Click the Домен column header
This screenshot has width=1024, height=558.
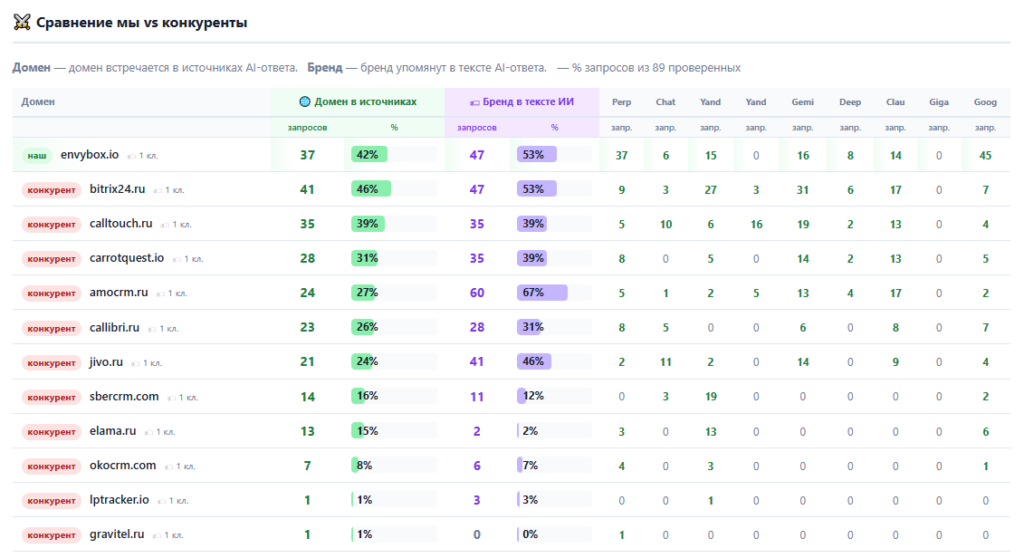pyautogui.click(x=38, y=102)
